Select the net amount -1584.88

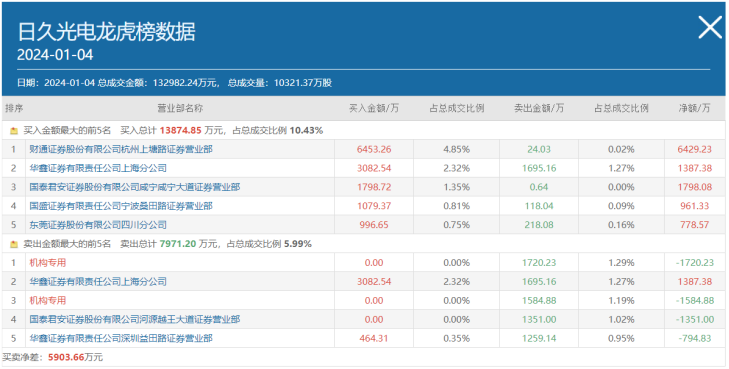(x=695, y=301)
